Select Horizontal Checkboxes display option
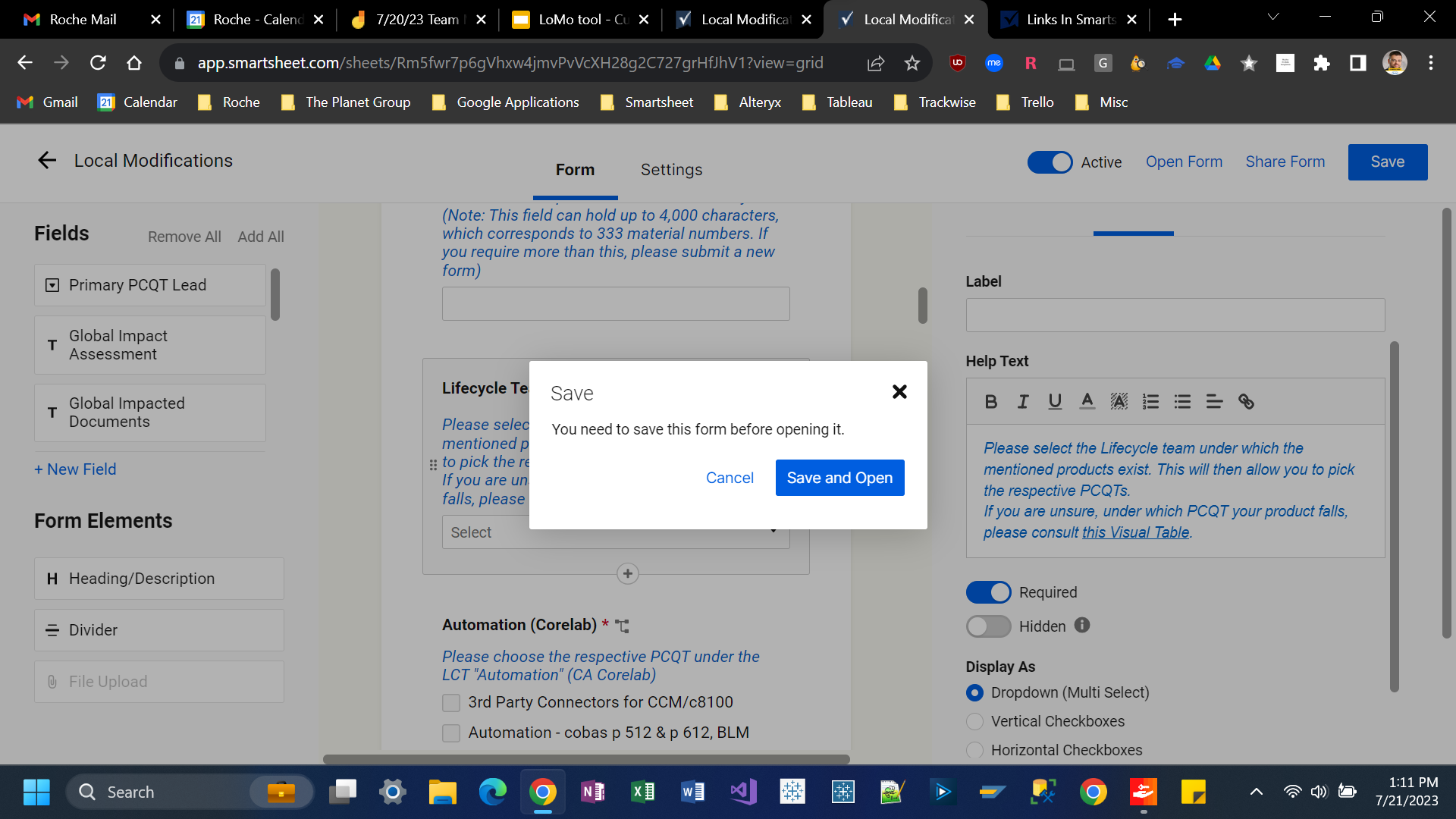1456x819 pixels. click(975, 750)
